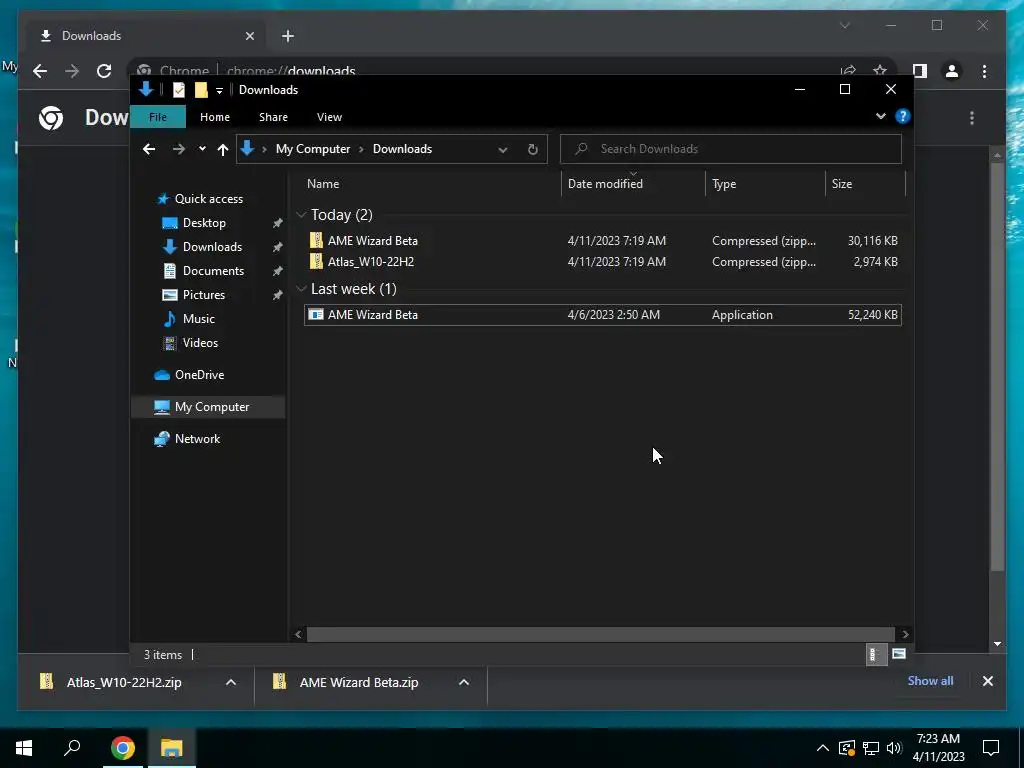Viewport: 1024px width, 768px height.
Task: Open AME Wizard Beta.zip download options chevron
Action: pos(464,682)
